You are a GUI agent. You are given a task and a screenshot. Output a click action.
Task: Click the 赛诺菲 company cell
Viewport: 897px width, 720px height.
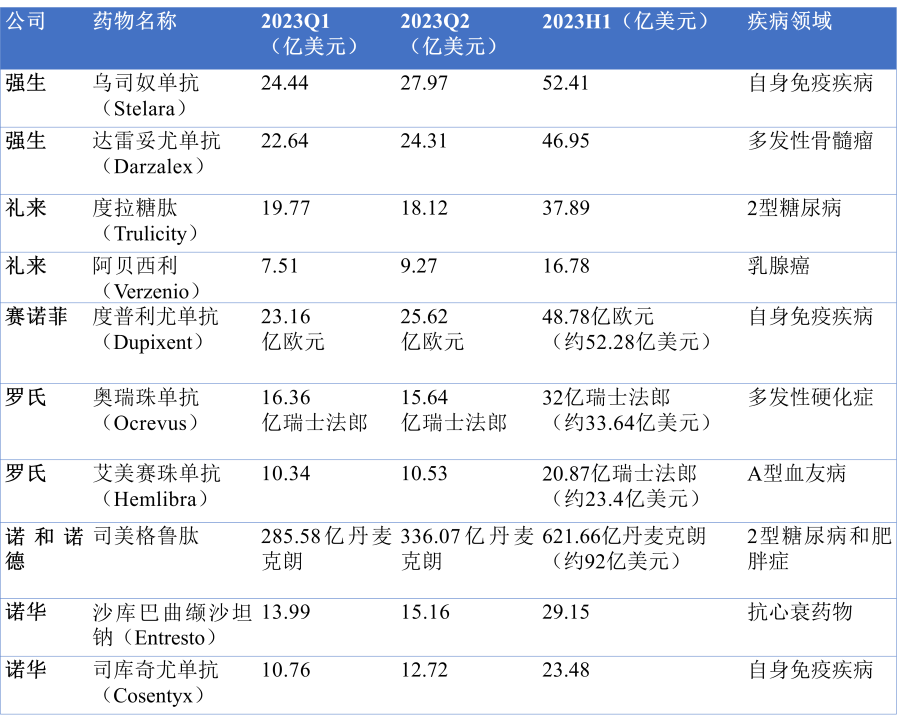point(36,317)
